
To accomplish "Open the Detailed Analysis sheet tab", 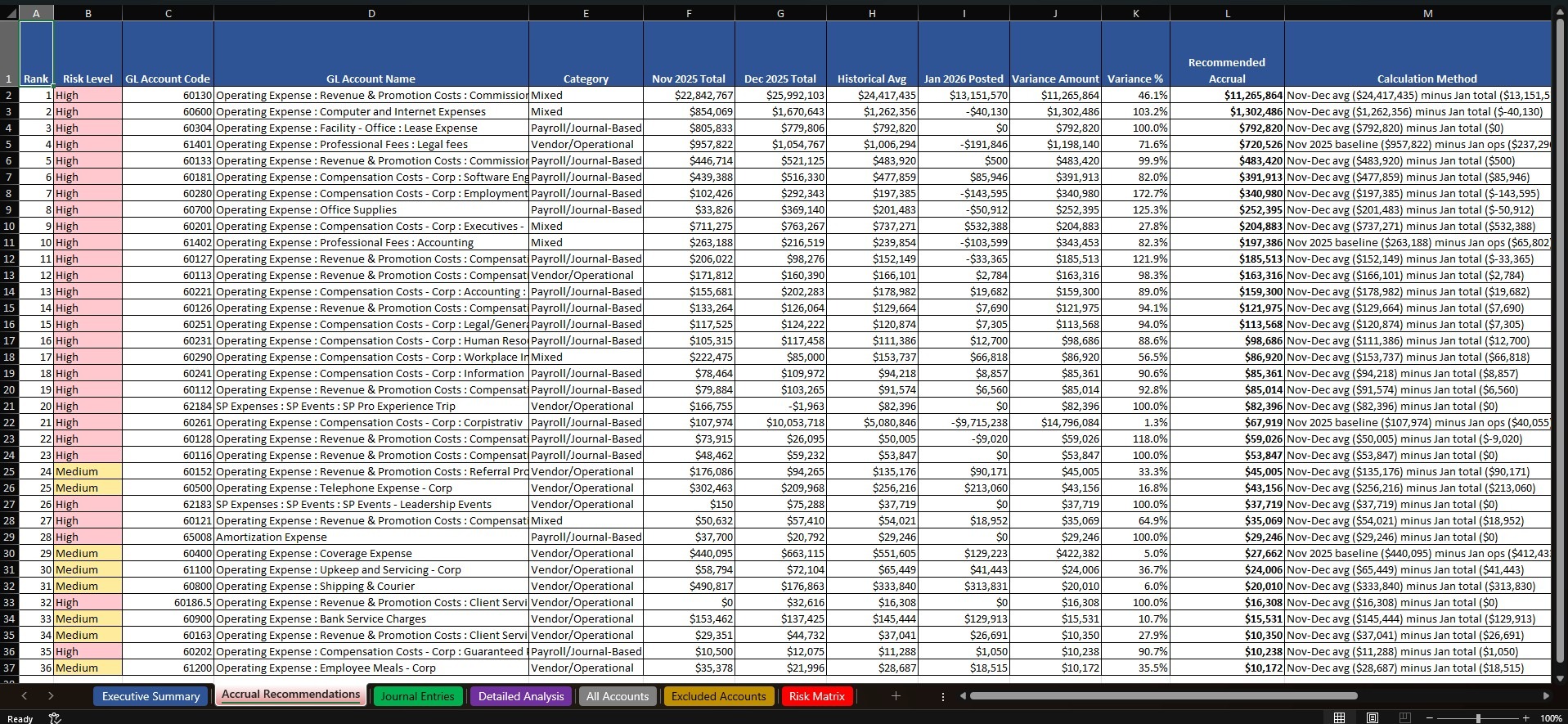I will pos(521,696).
